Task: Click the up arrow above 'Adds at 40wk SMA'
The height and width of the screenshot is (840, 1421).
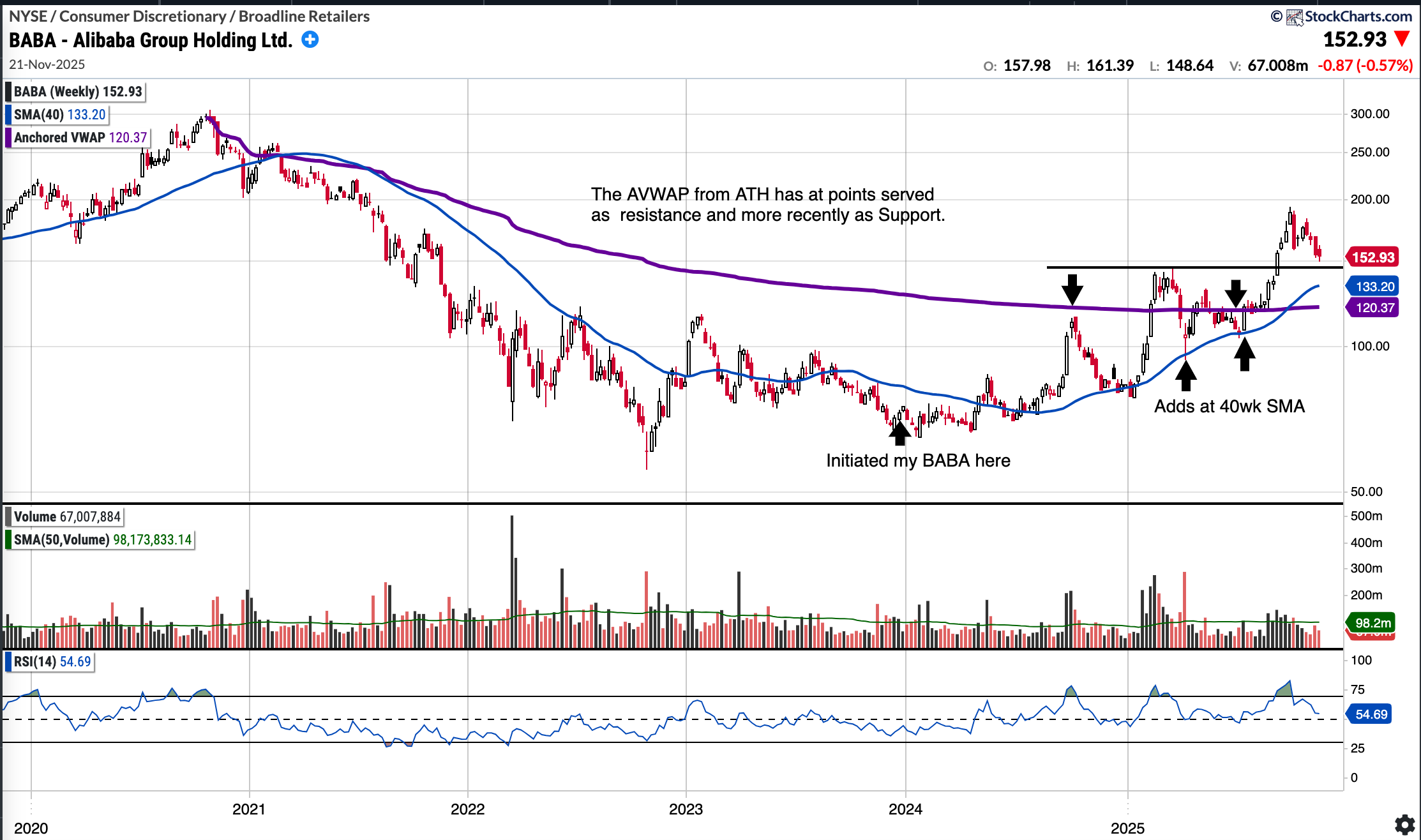Action: 1185,375
